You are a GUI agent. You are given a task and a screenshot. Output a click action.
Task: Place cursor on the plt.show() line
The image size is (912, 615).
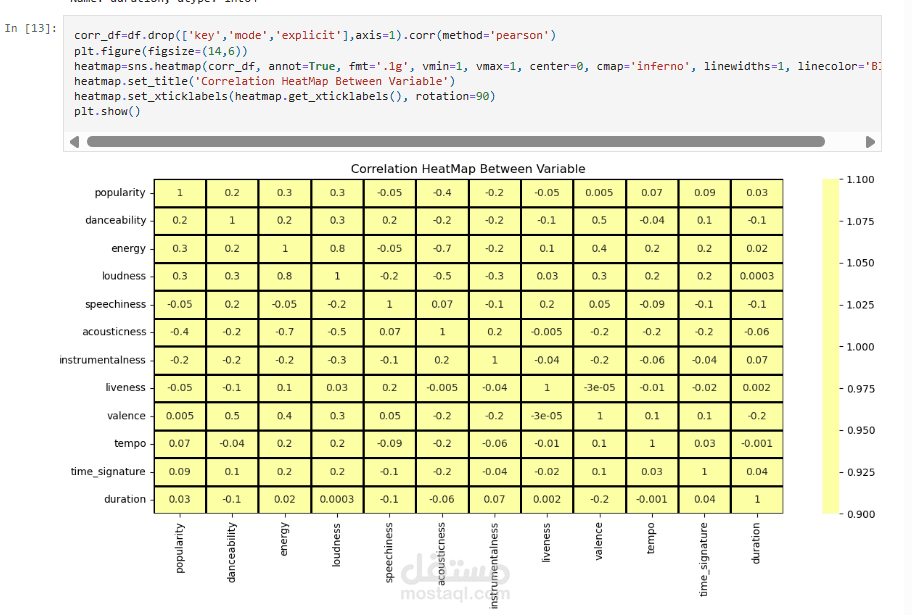(x=107, y=111)
